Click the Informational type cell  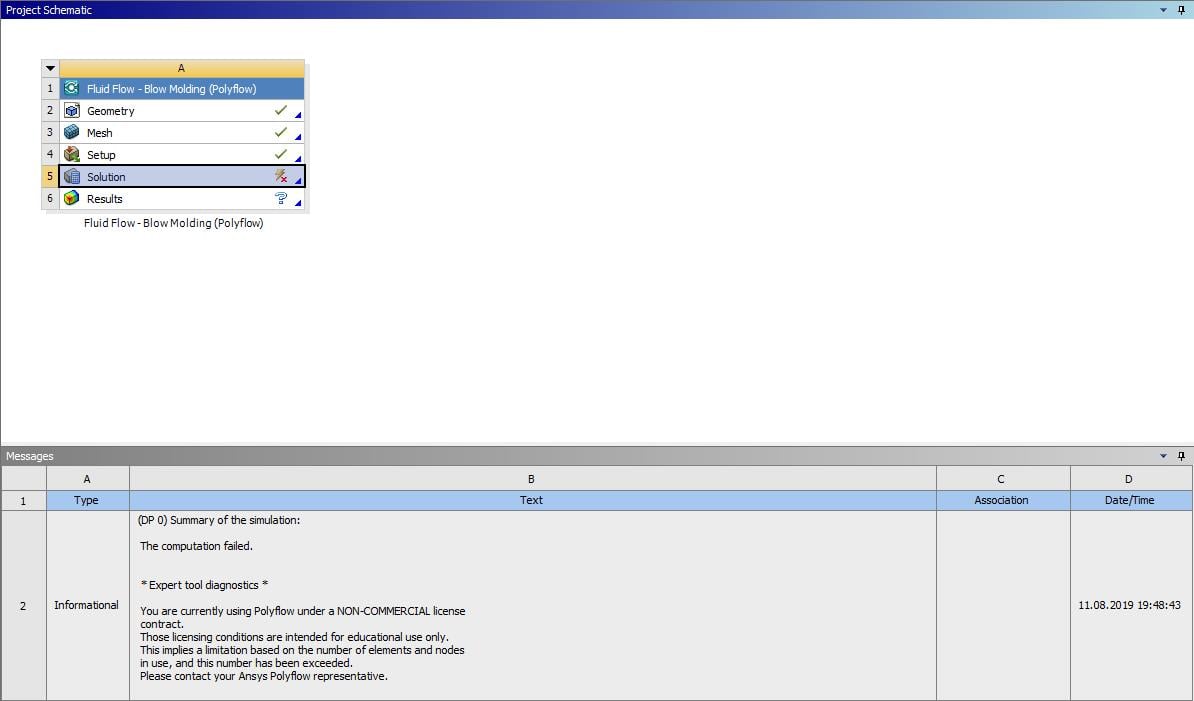(x=86, y=605)
